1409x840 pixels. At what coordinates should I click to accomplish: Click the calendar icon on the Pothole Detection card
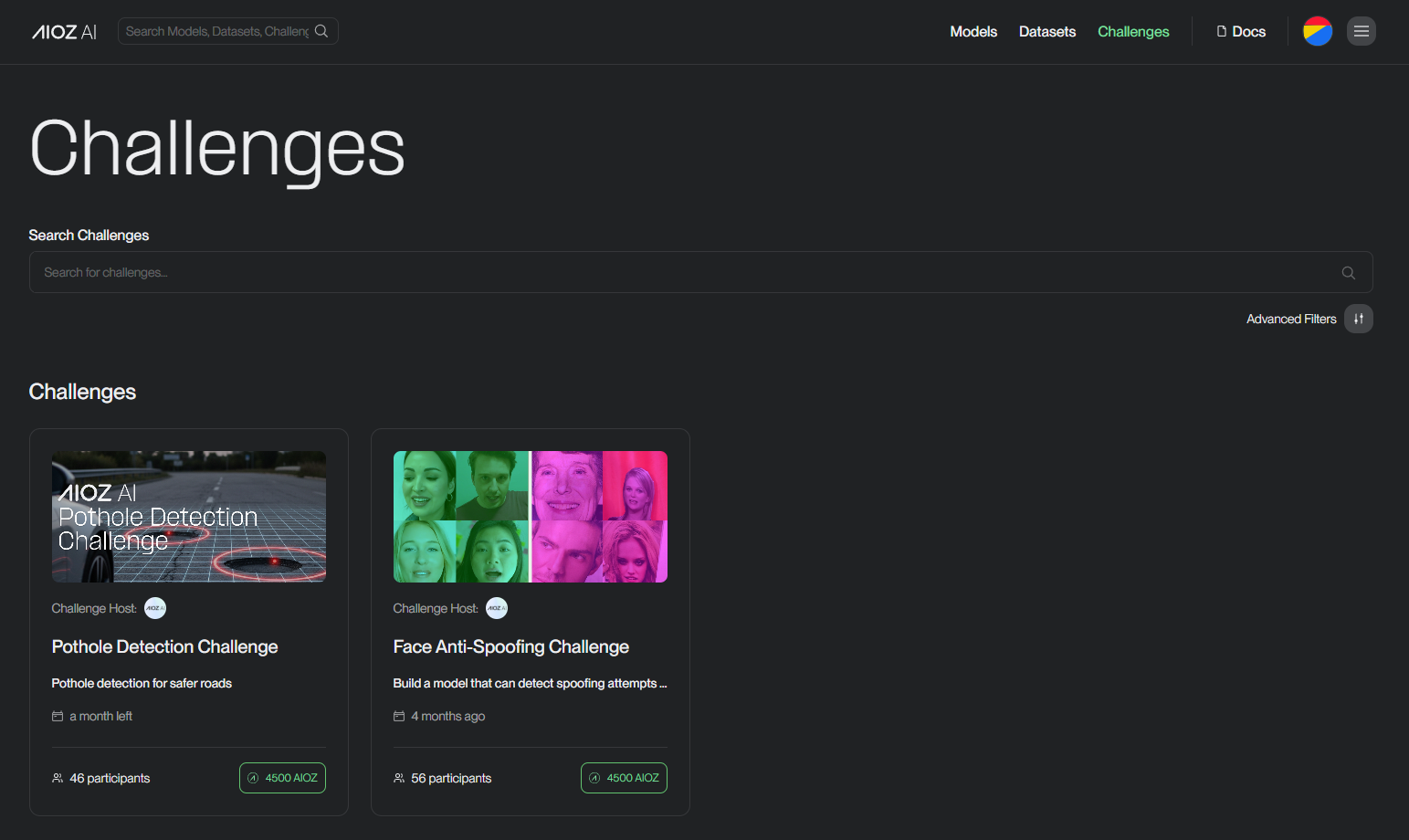point(58,716)
